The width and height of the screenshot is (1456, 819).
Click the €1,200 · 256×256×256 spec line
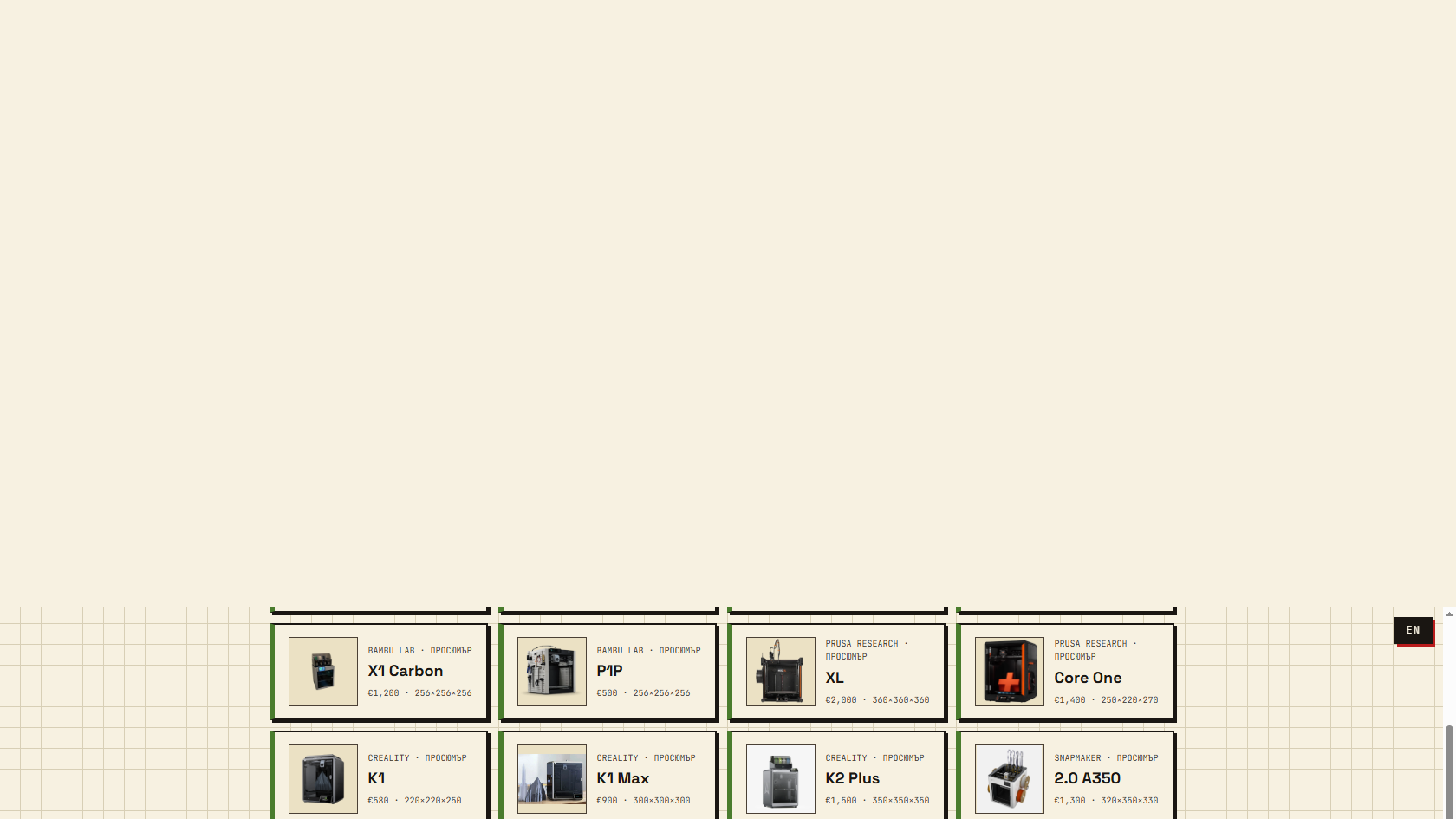click(x=419, y=693)
